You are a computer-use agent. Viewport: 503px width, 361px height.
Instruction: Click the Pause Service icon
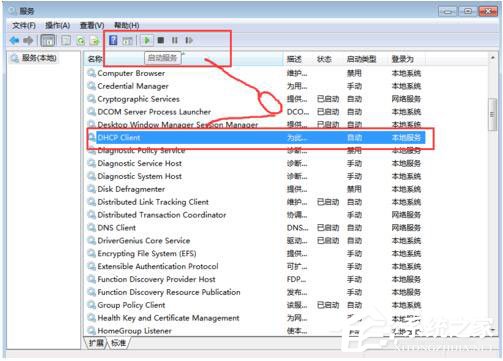click(x=175, y=40)
